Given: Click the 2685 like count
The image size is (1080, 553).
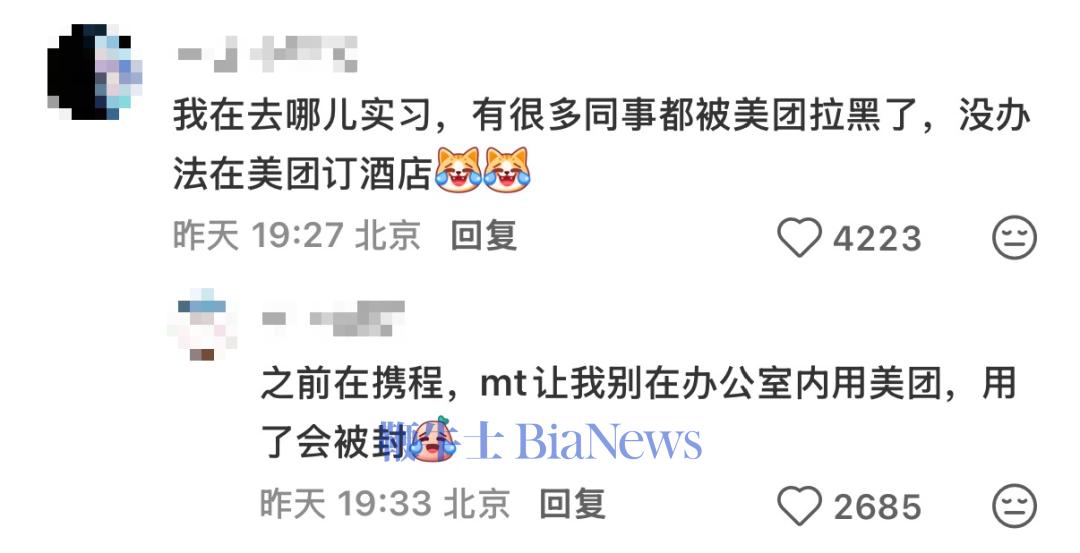Looking at the screenshot, I should point(877,508).
